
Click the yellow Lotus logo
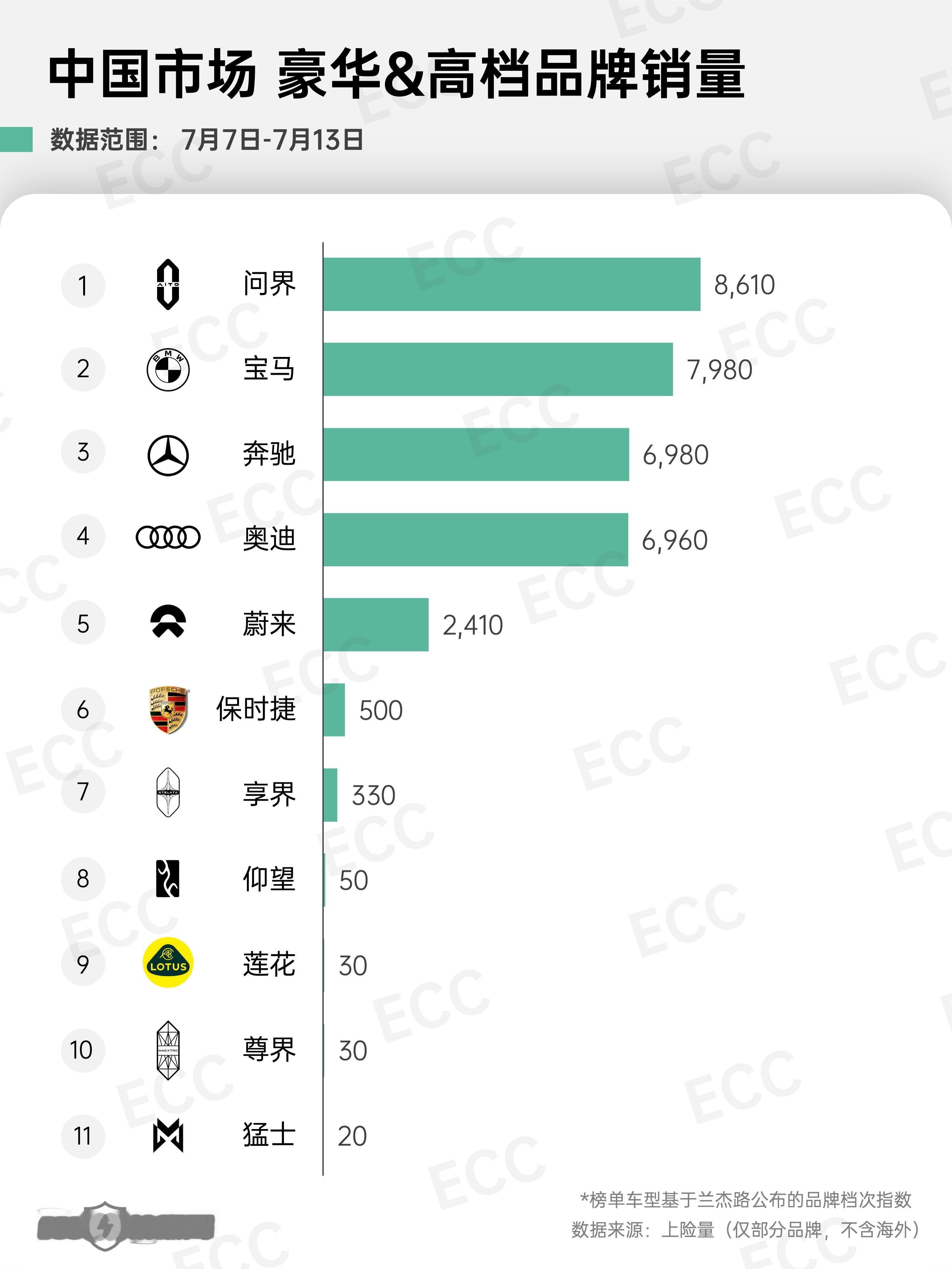168,963
